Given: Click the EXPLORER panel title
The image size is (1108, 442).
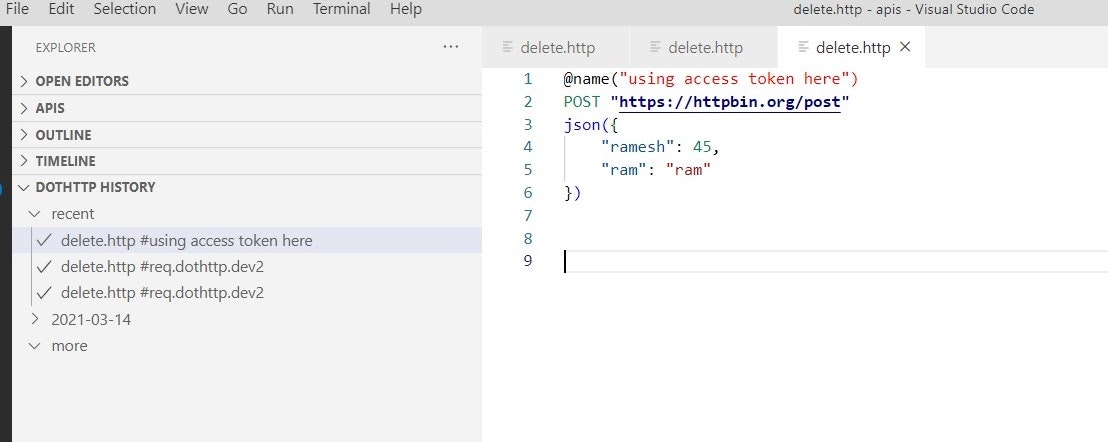Looking at the screenshot, I should 65,47.
